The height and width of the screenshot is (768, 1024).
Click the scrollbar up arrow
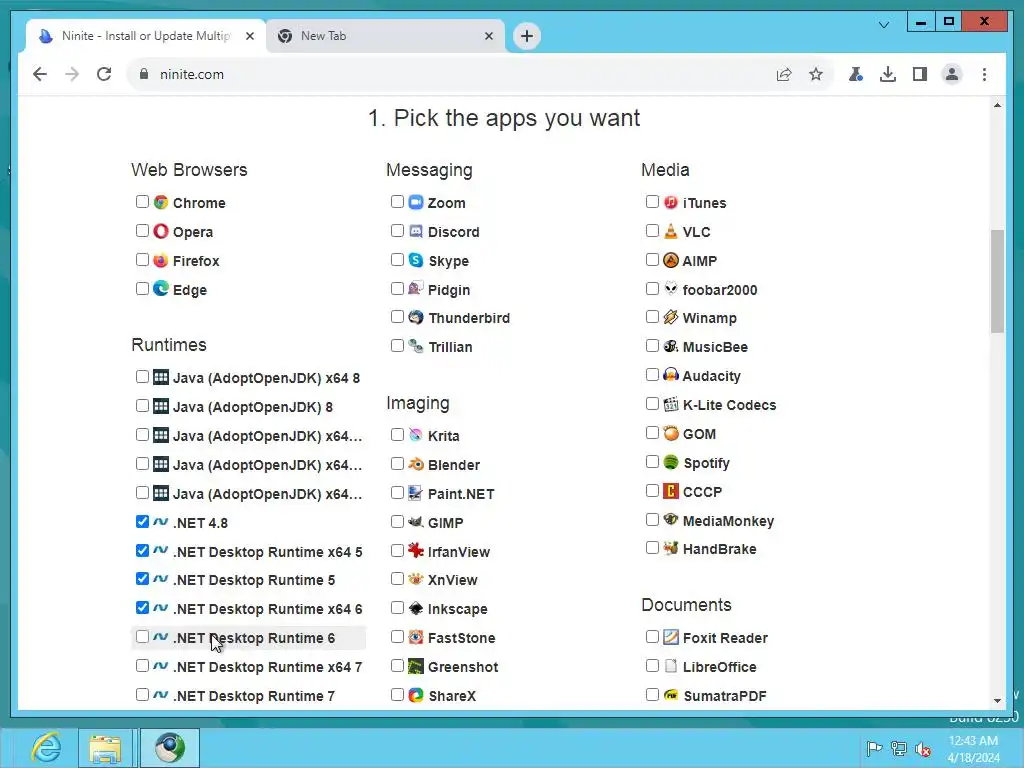997,105
